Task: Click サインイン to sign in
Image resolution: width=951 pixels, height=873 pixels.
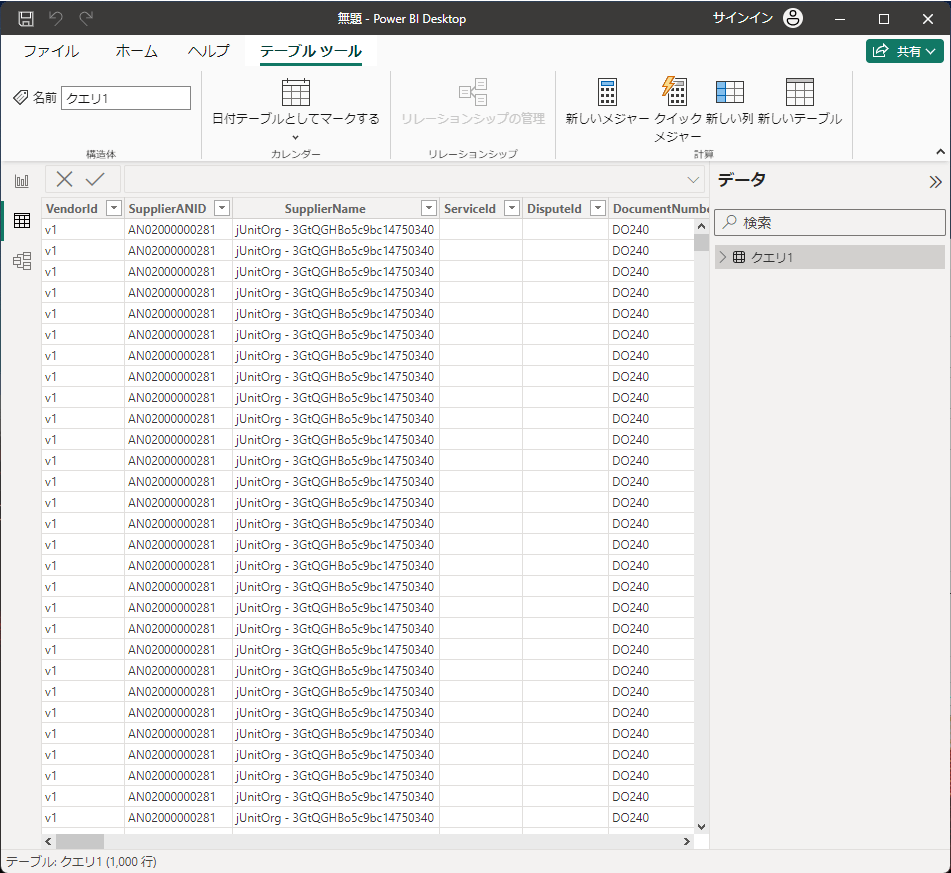Action: 743,18
